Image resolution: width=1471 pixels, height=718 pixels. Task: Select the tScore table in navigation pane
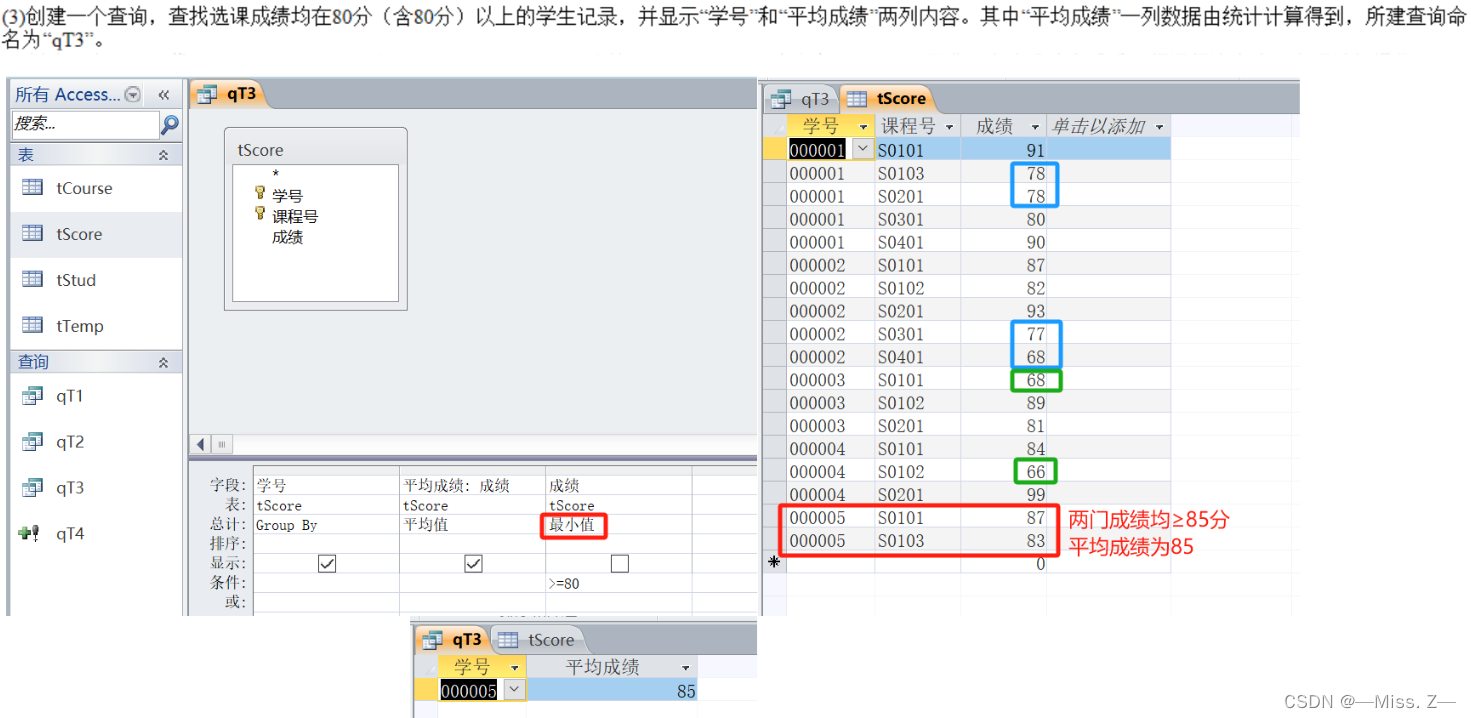(96, 234)
